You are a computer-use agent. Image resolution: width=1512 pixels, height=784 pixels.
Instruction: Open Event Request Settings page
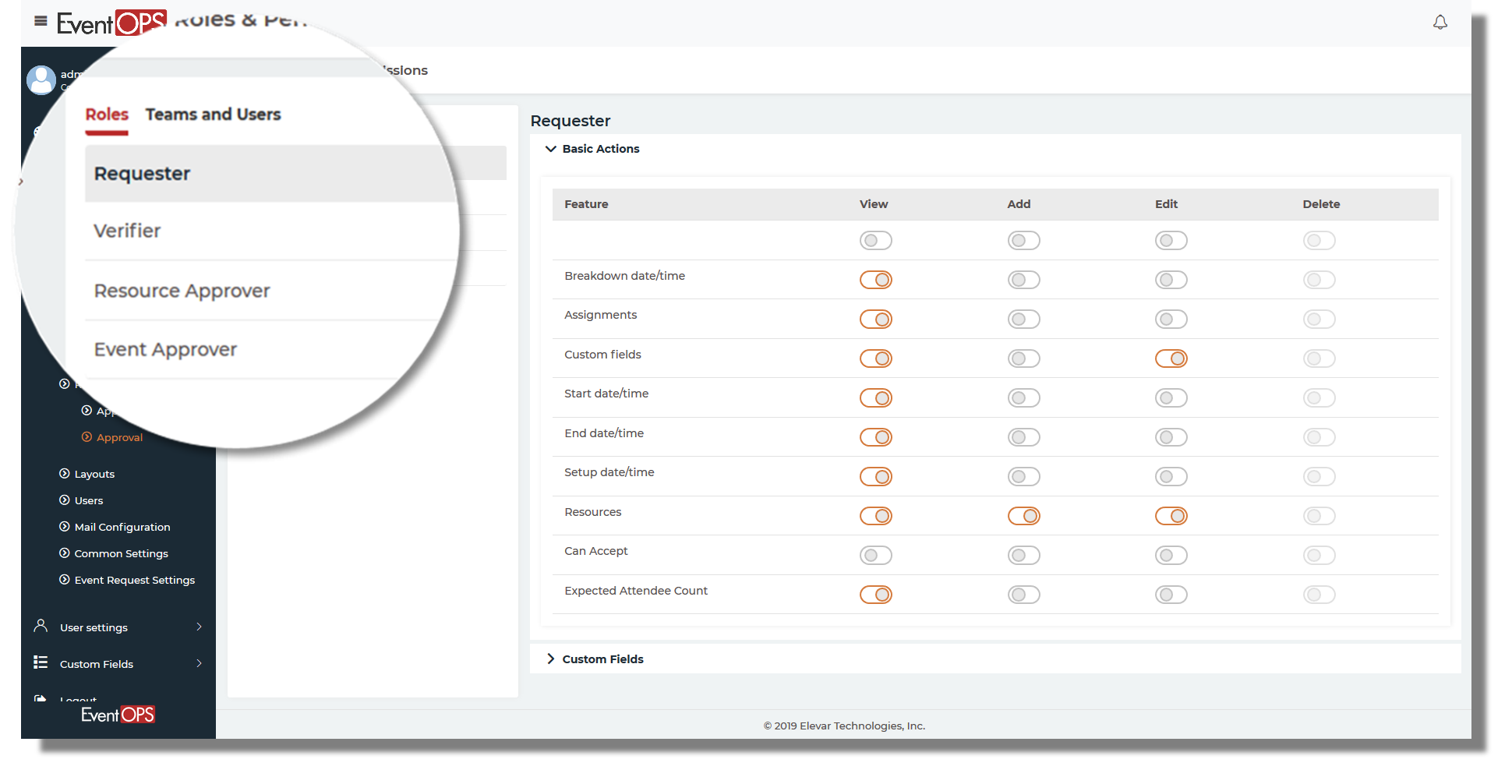[135, 580]
